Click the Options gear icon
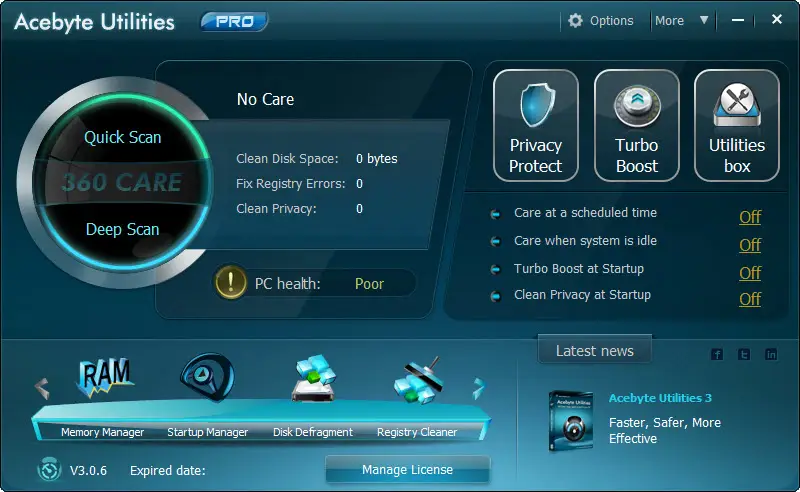 tap(575, 20)
